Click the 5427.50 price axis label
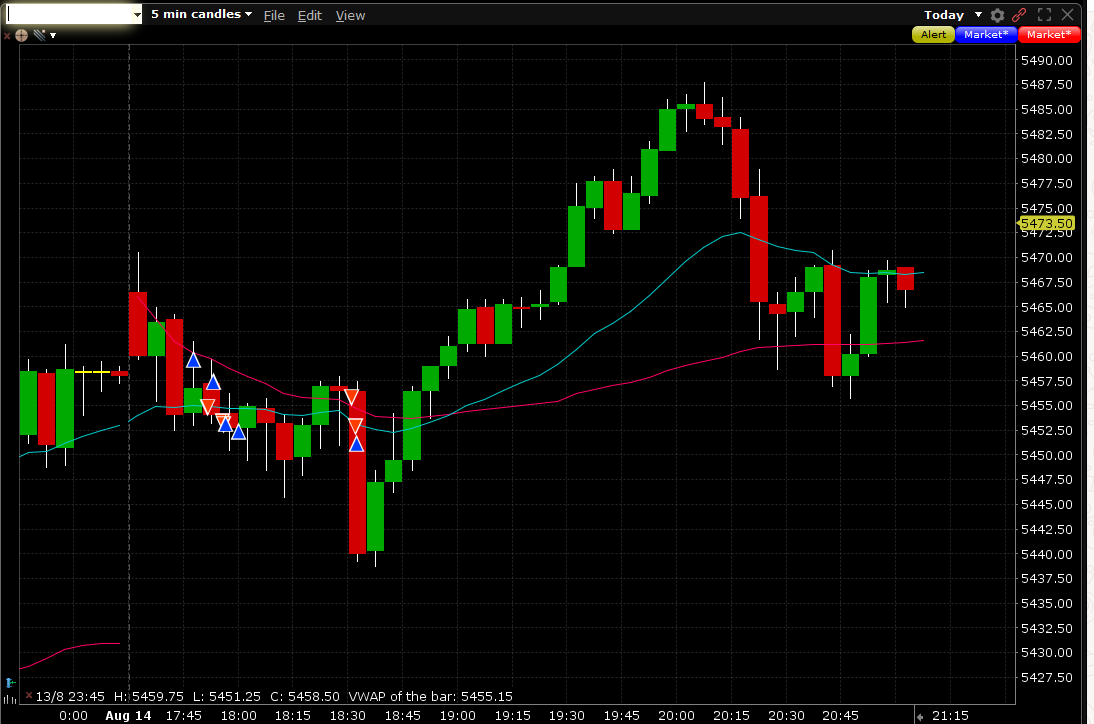 pos(1047,677)
